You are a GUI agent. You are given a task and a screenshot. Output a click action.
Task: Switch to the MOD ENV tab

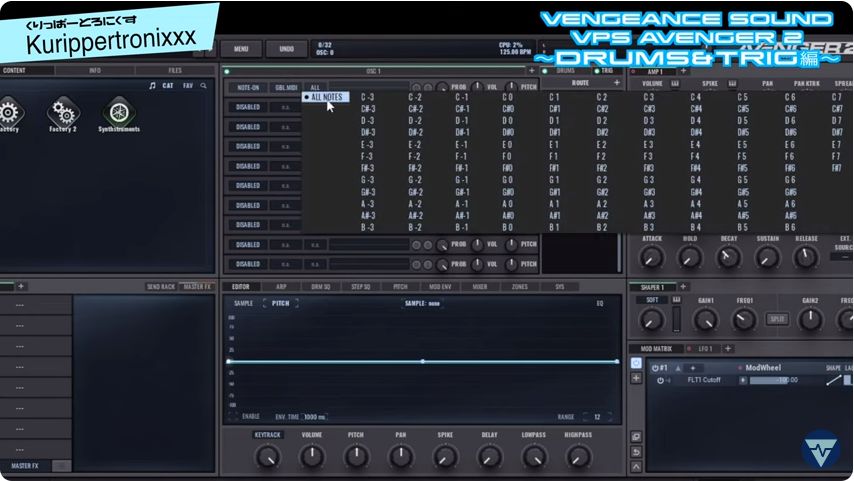[x=440, y=287]
